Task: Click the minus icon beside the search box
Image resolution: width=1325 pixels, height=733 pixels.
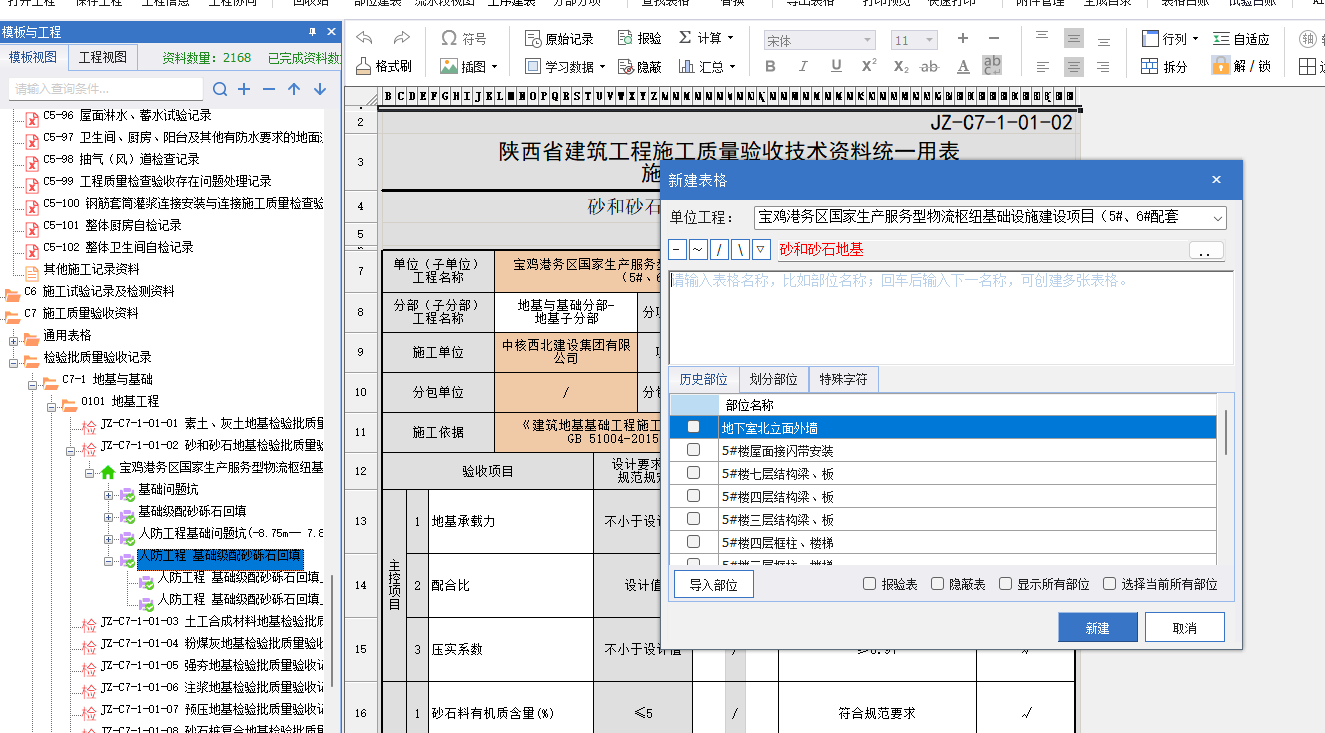Action: point(268,89)
